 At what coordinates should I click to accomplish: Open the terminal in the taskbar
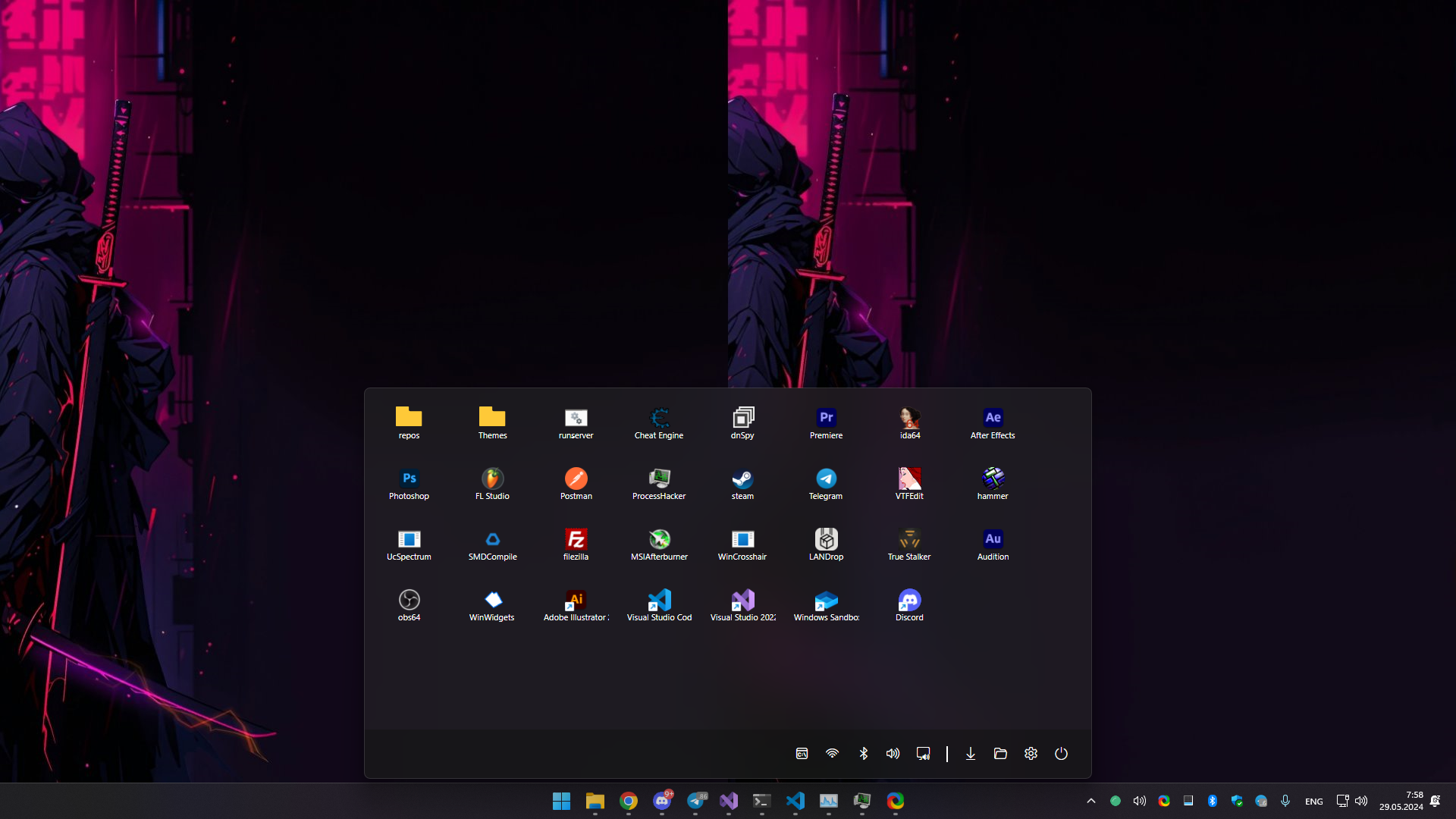[762, 801]
